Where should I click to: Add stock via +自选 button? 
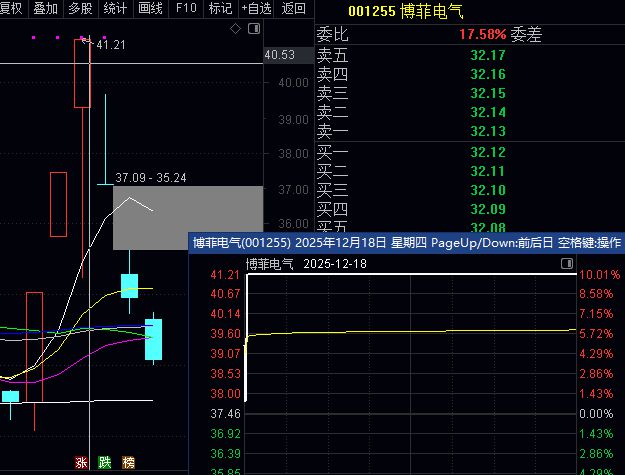click(256, 8)
